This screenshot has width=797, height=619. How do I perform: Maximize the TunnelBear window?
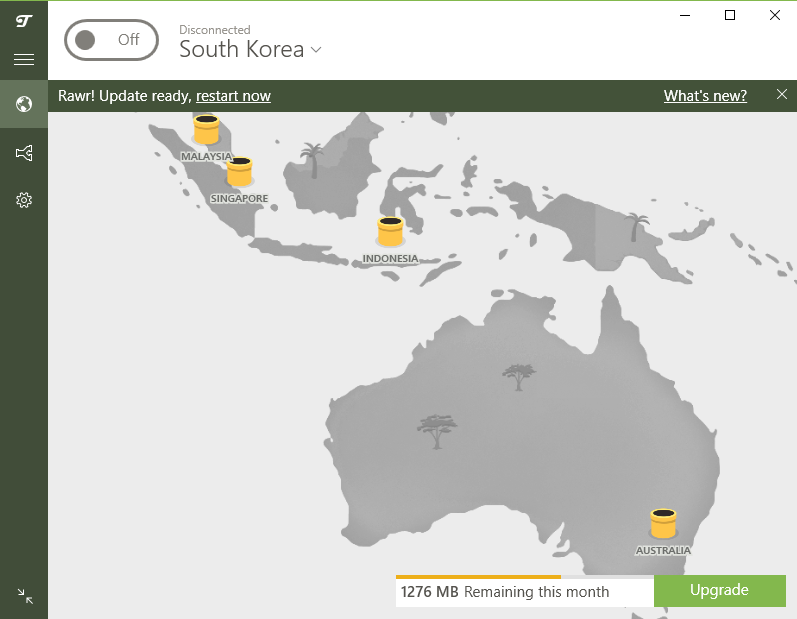pyautogui.click(x=730, y=15)
